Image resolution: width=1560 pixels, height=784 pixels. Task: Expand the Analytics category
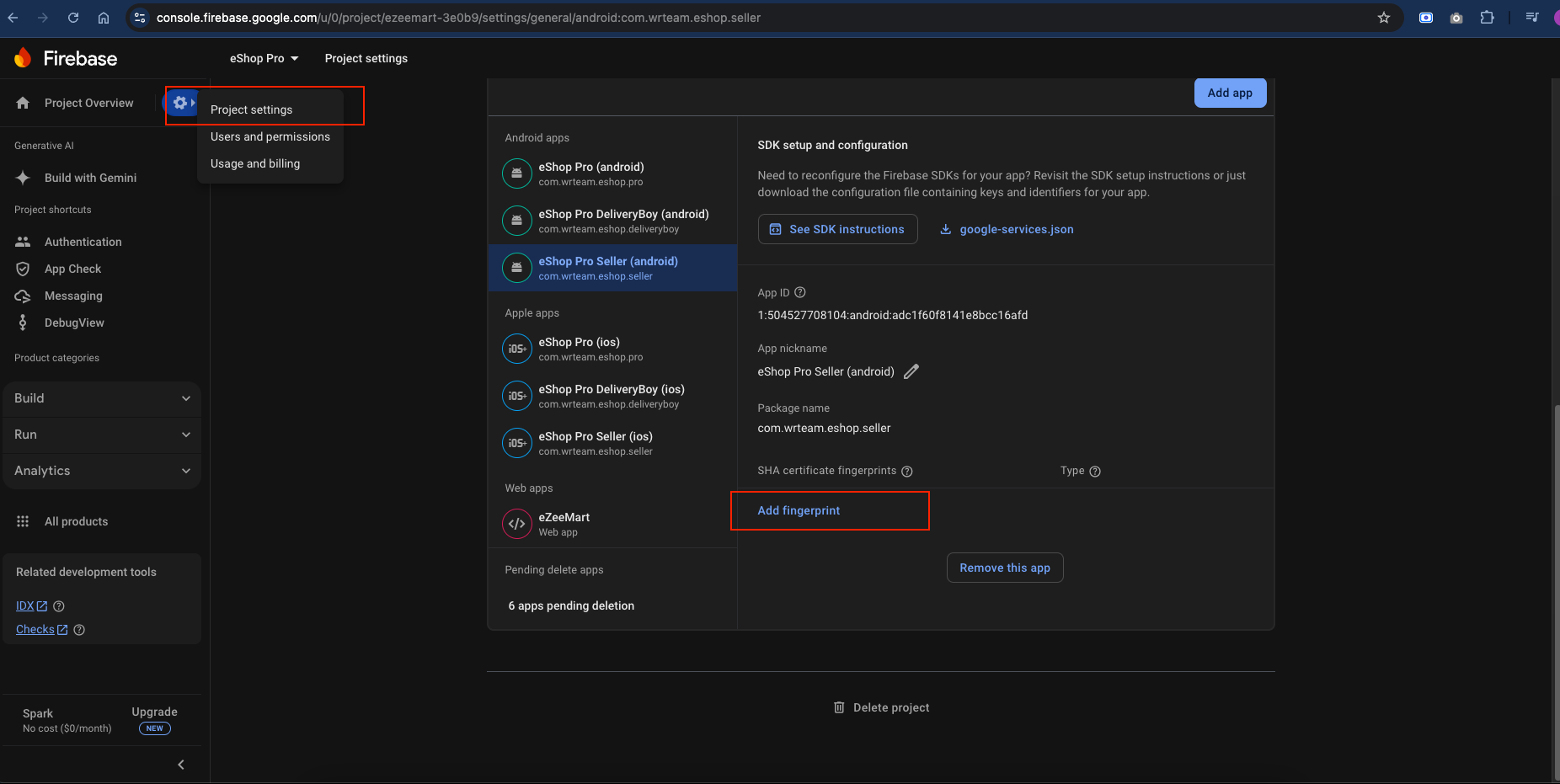coord(102,471)
